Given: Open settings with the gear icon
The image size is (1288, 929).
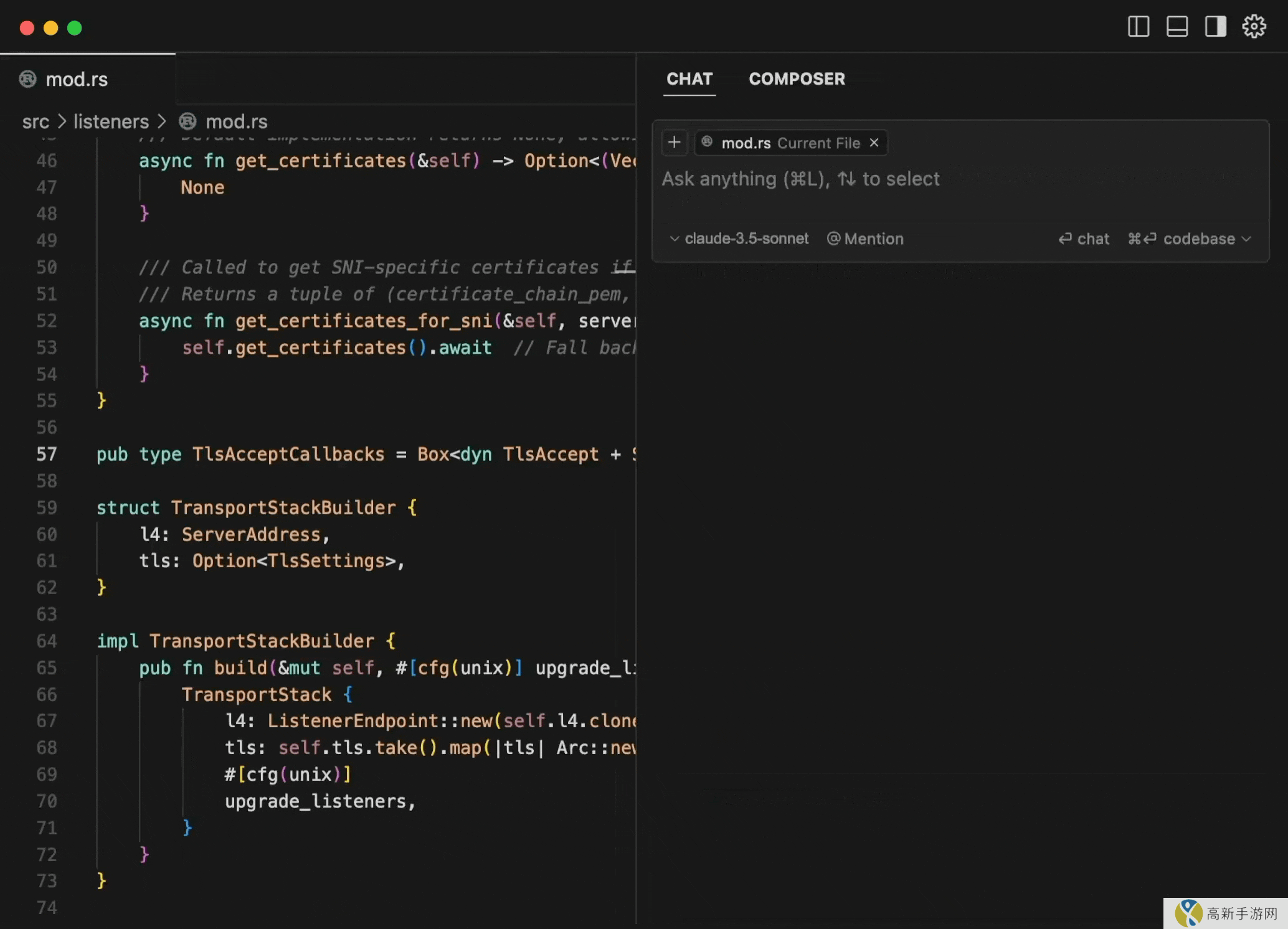Looking at the screenshot, I should click(x=1254, y=27).
